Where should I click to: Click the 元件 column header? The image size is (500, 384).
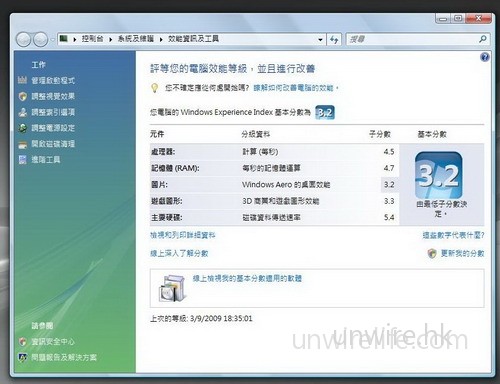[157, 134]
